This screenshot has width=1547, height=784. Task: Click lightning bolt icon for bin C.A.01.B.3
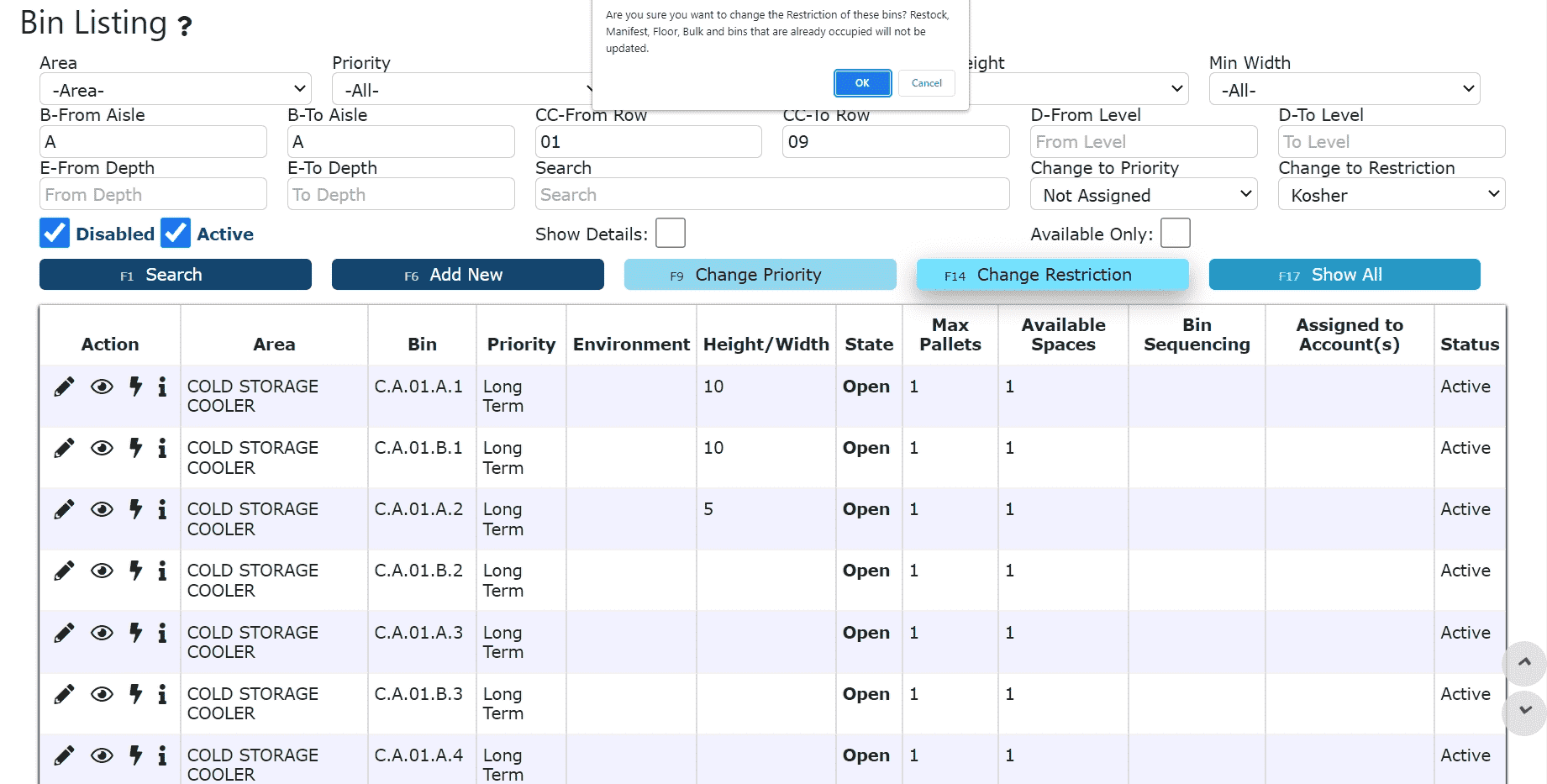[135, 694]
